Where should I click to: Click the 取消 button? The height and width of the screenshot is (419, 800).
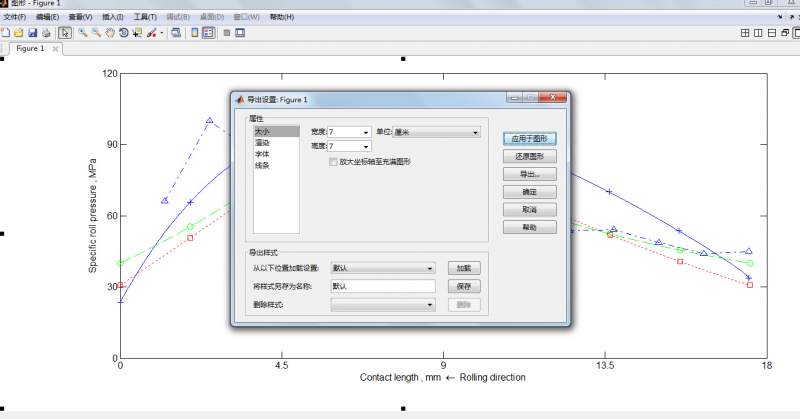tap(530, 209)
